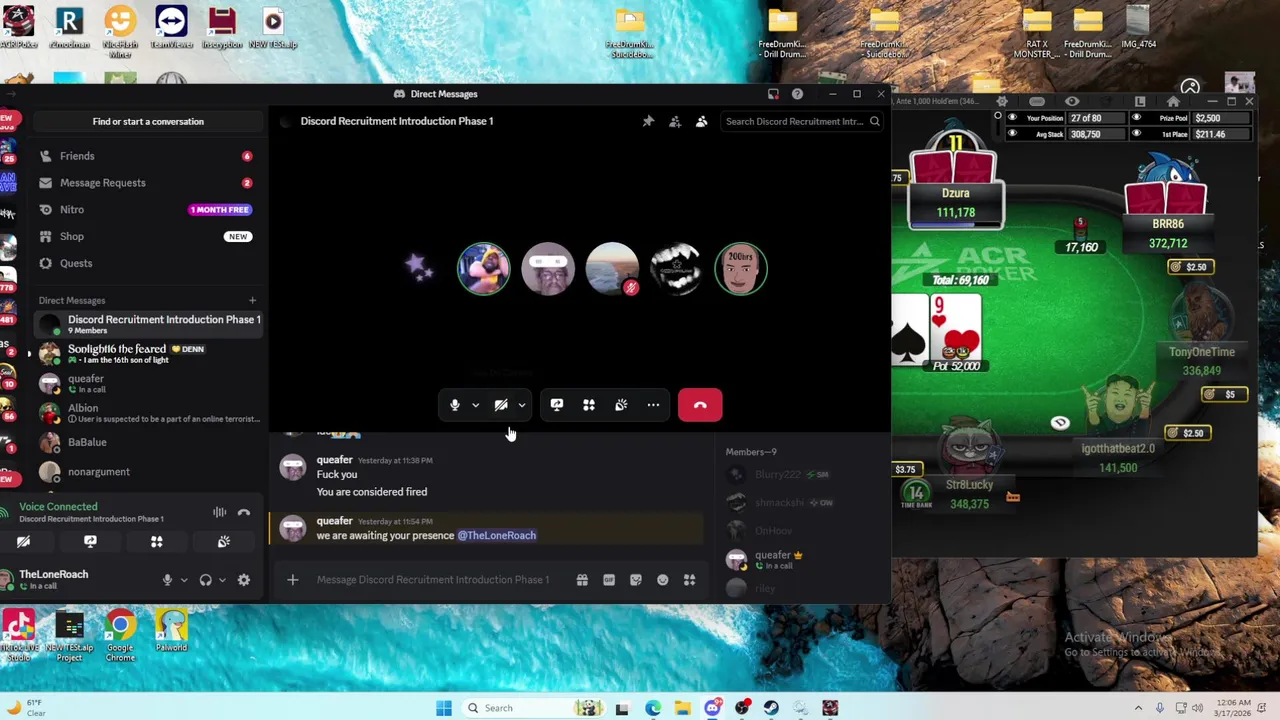Viewport: 1280px width, 720px height.
Task: Open Message Requests in sidebar
Action: pos(148,183)
